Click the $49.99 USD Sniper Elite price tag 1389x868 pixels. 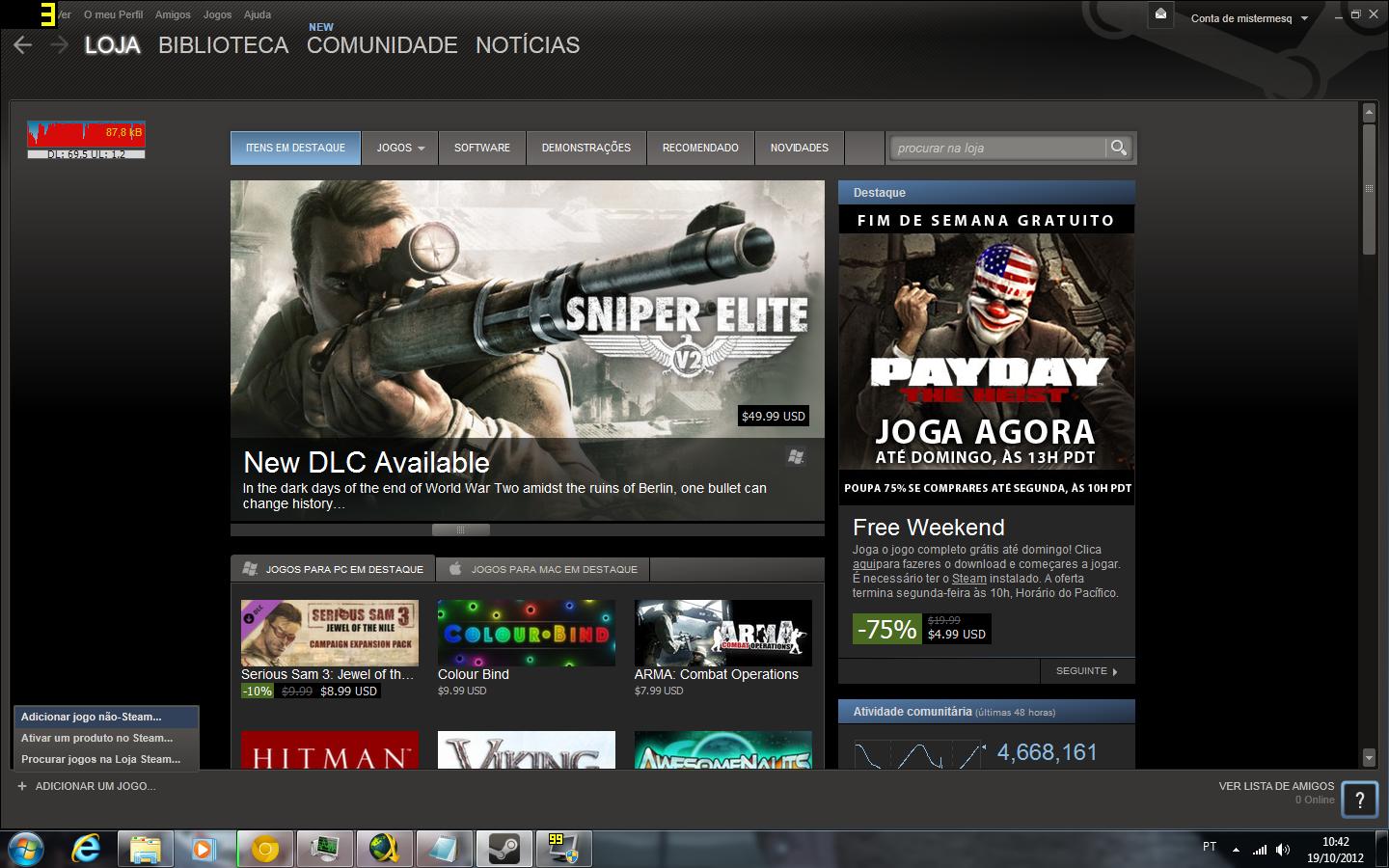(x=774, y=416)
